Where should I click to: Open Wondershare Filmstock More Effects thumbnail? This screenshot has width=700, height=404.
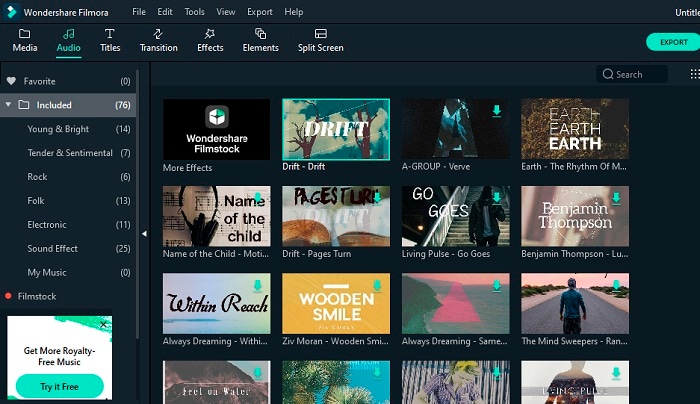click(x=217, y=129)
